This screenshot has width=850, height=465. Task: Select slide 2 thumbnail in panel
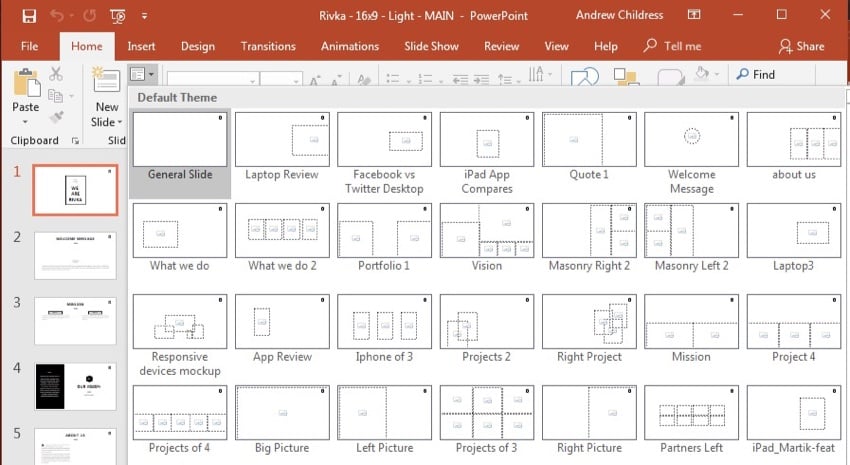(75, 256)
